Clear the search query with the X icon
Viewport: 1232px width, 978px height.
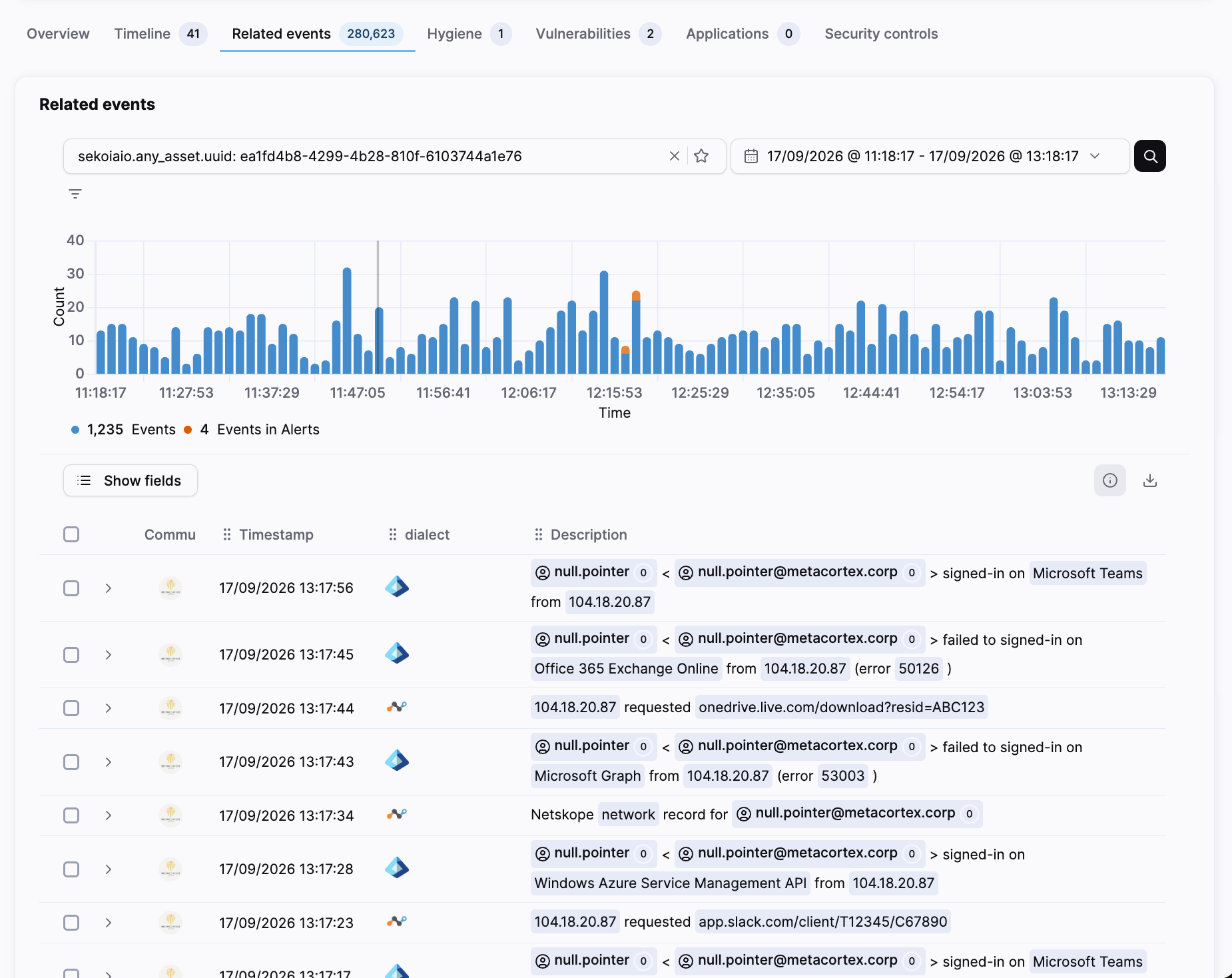(x=674, y=156)
